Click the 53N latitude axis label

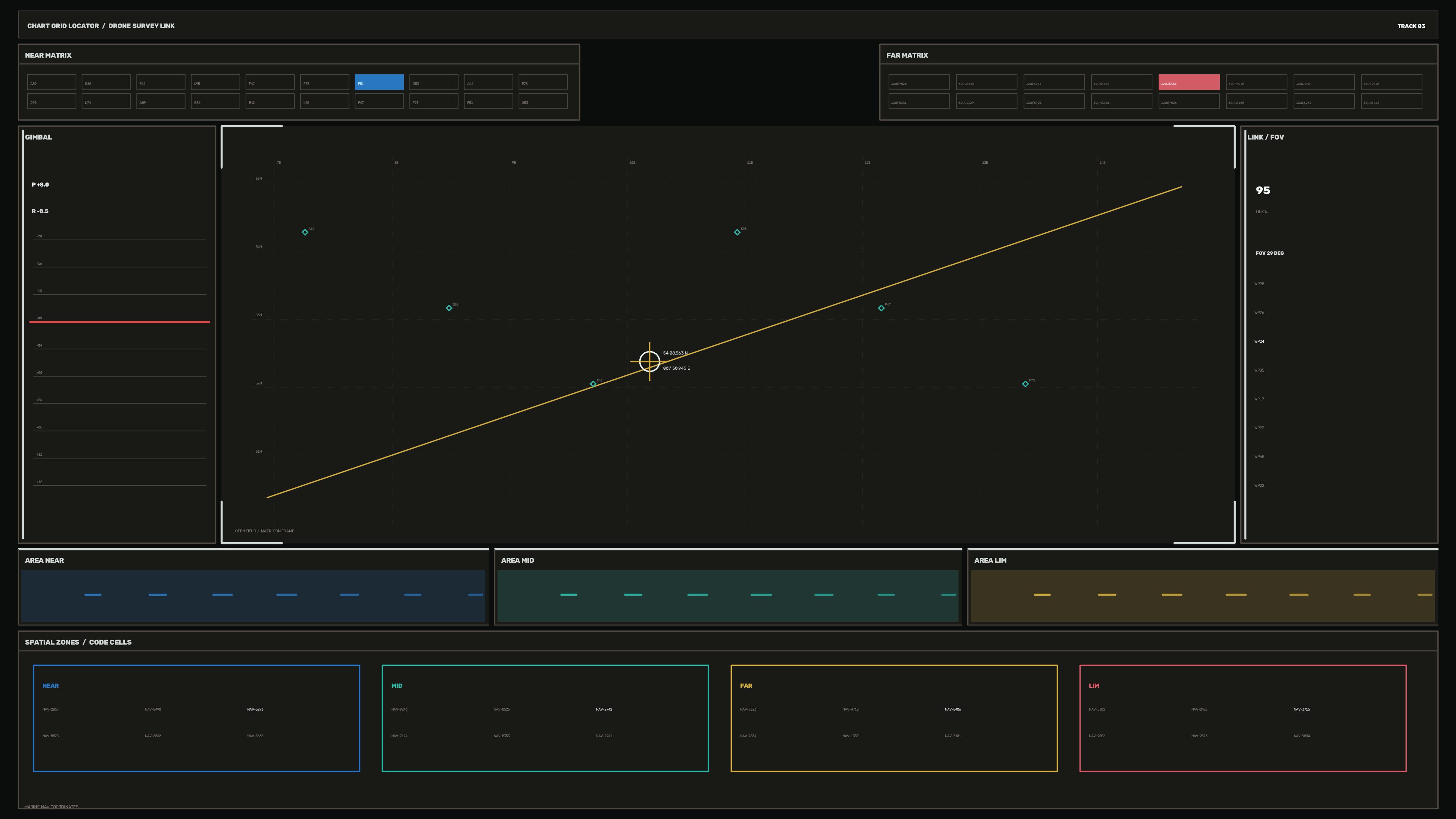click(258, 315)
